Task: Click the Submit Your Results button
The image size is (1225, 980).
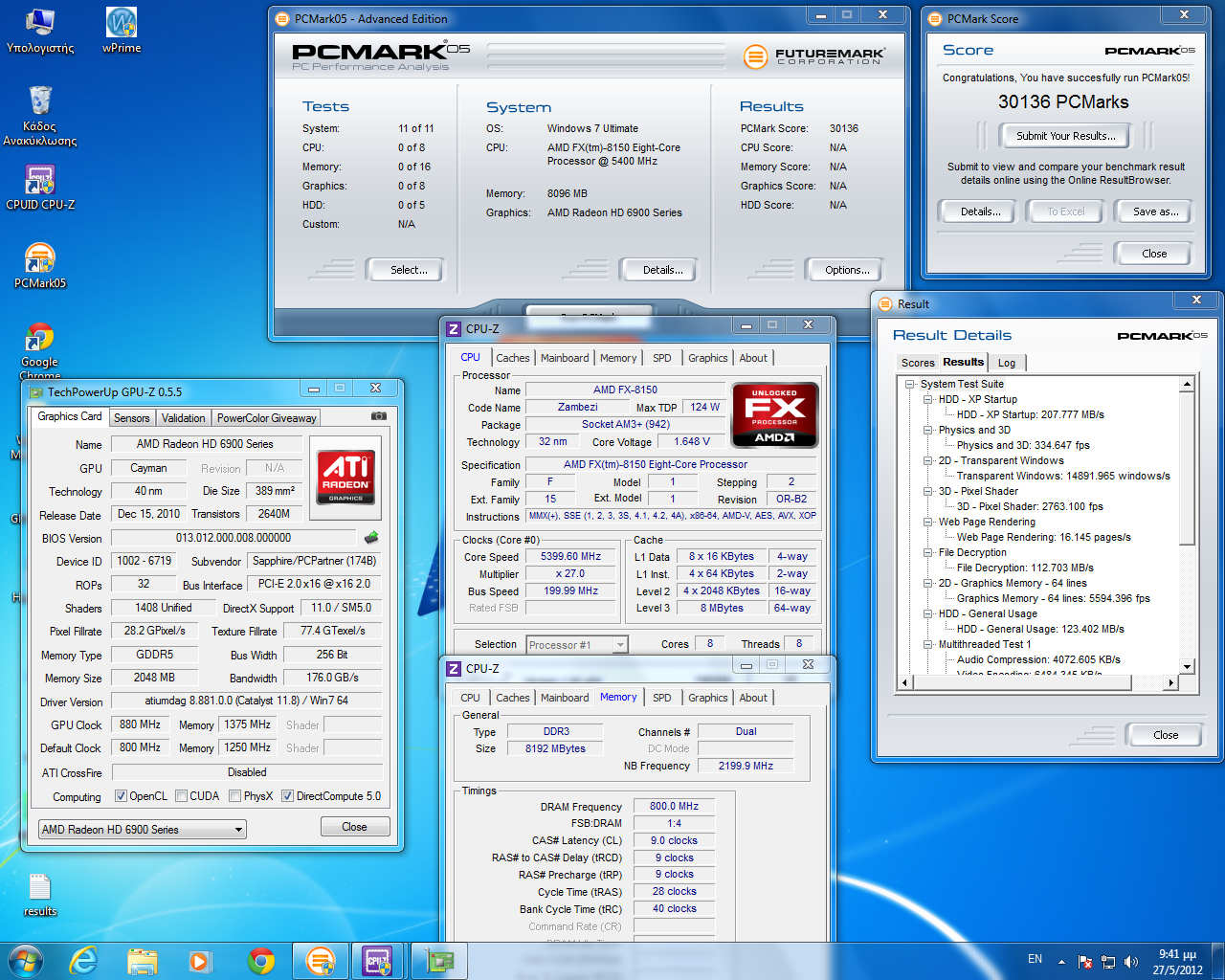Action: pyautogui.click(x=1066, y=136)
